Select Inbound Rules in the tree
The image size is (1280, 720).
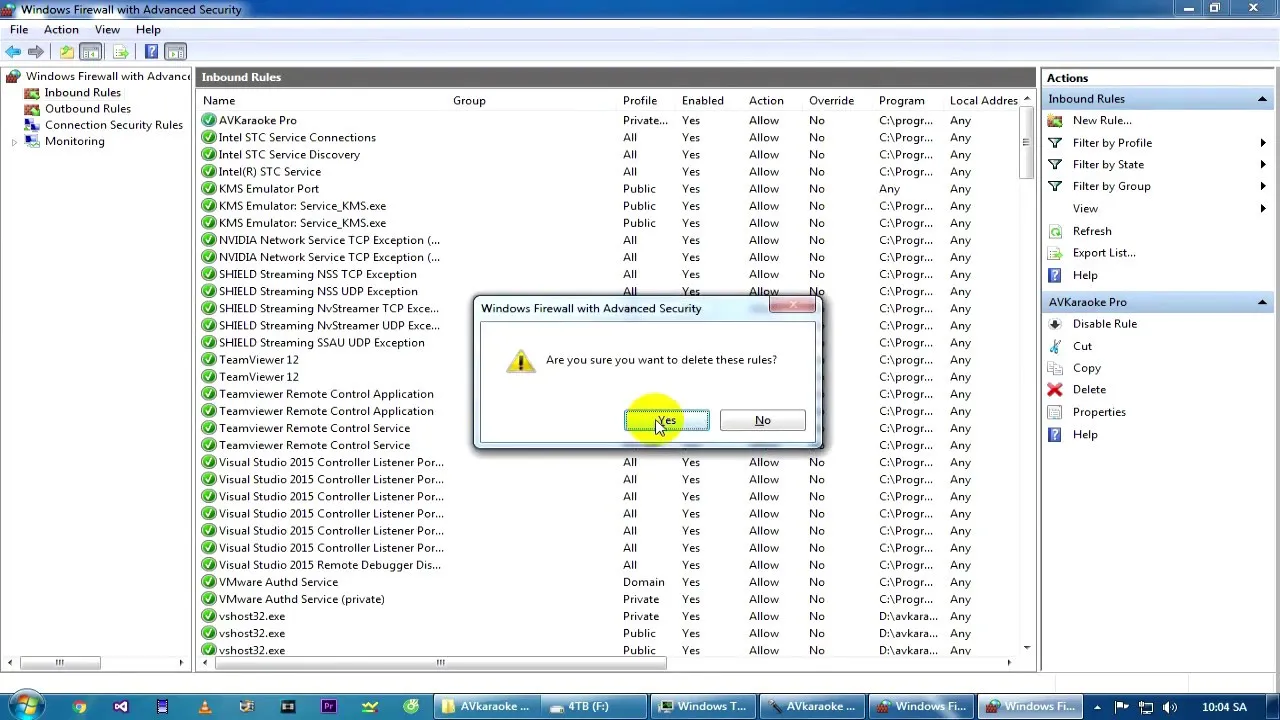tap(82, 93)
